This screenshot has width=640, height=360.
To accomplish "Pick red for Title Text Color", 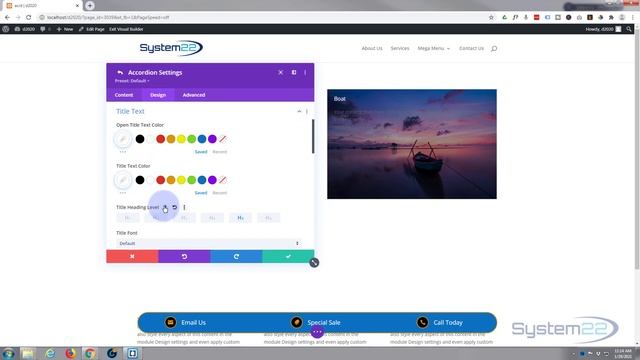I will tap(160, 180).
